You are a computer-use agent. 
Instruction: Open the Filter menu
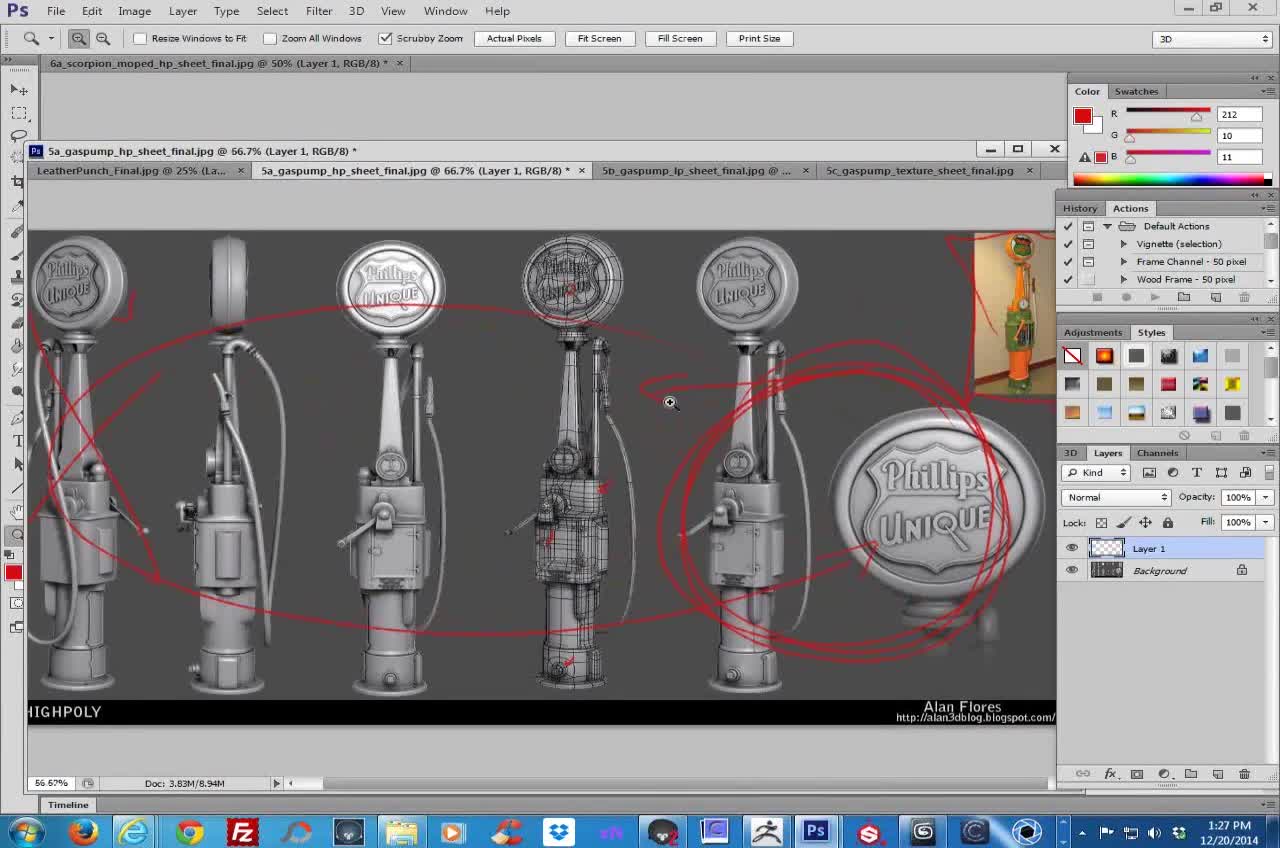click(319, 11)
